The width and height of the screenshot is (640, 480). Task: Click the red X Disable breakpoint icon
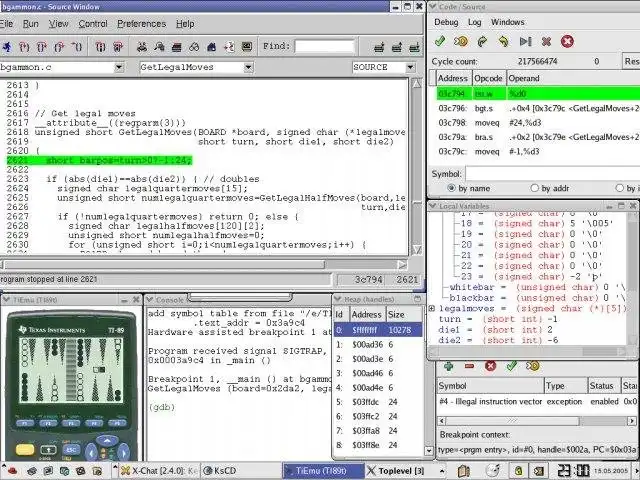pos(490,366)
